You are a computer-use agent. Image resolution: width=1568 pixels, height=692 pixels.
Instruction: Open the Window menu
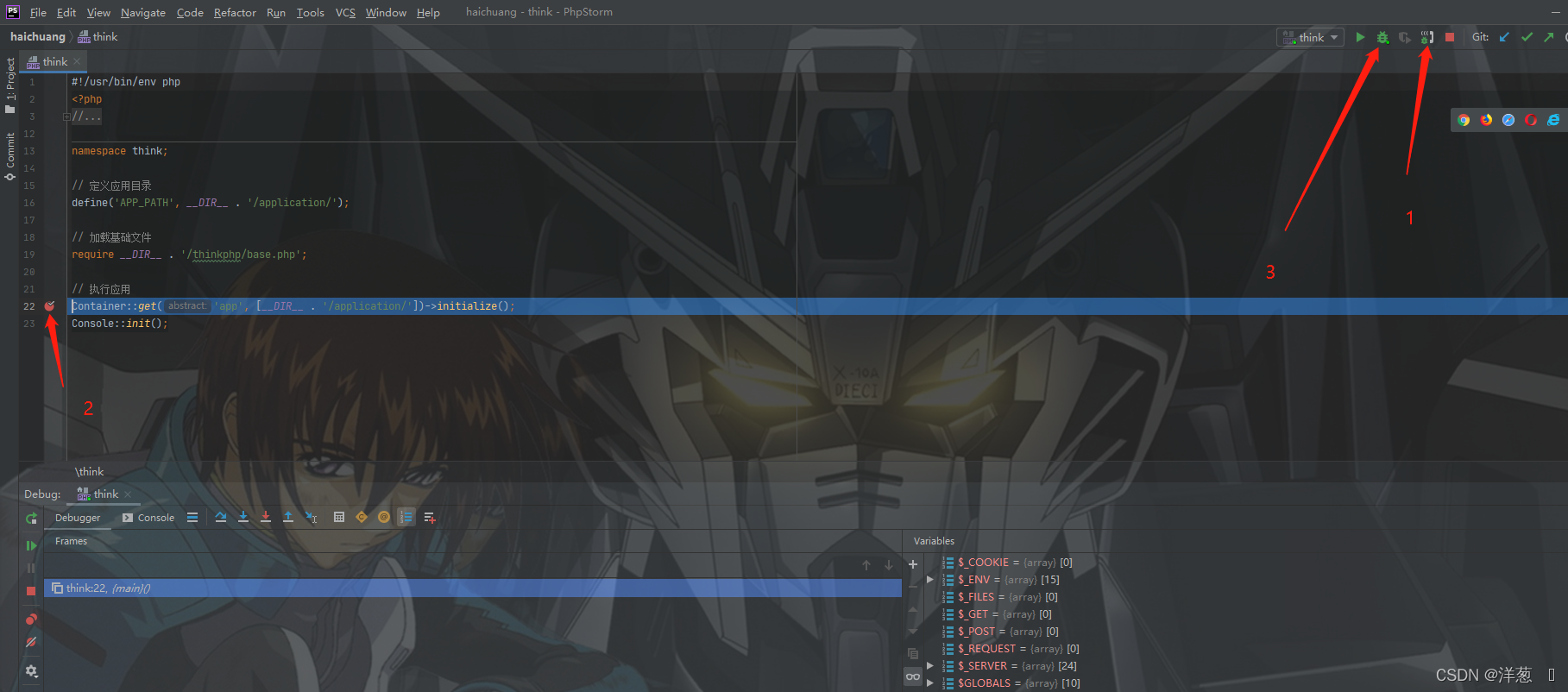point(386,12)
